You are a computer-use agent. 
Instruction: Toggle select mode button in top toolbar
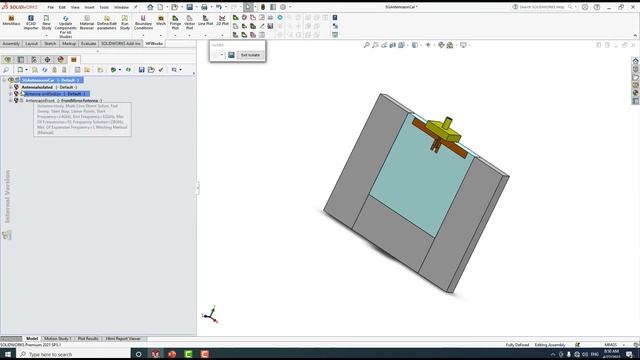(x=248, y=7)
